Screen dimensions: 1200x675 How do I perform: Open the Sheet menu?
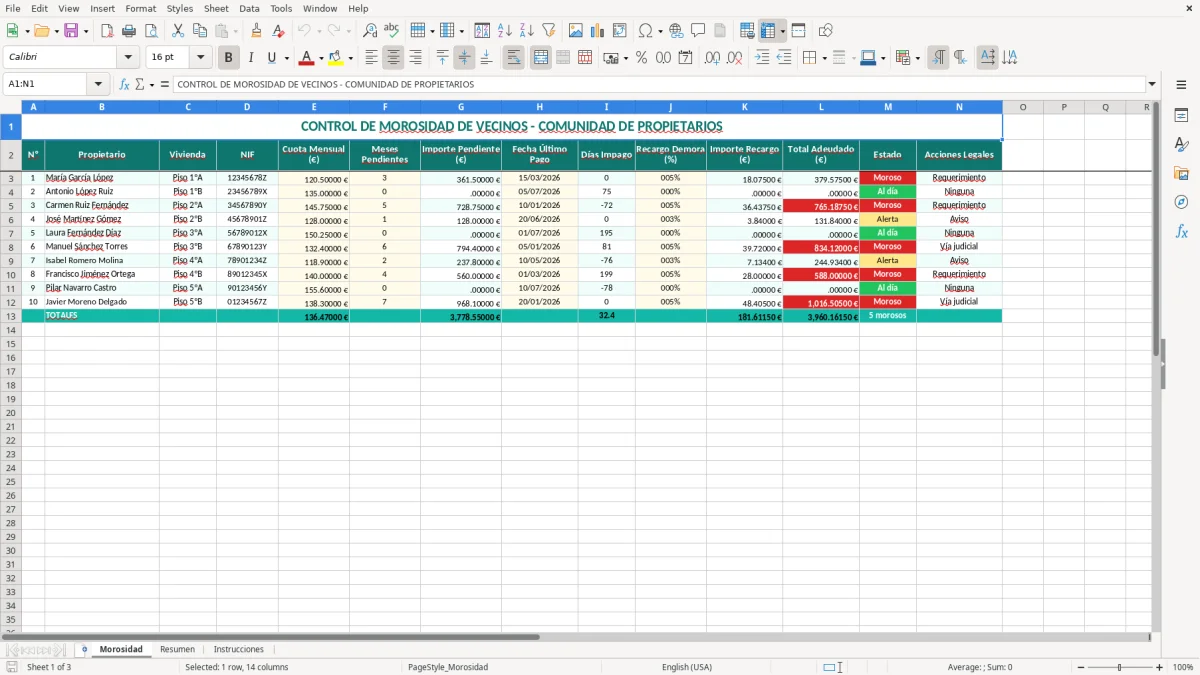pyautogui.click(x=216, y=8)
